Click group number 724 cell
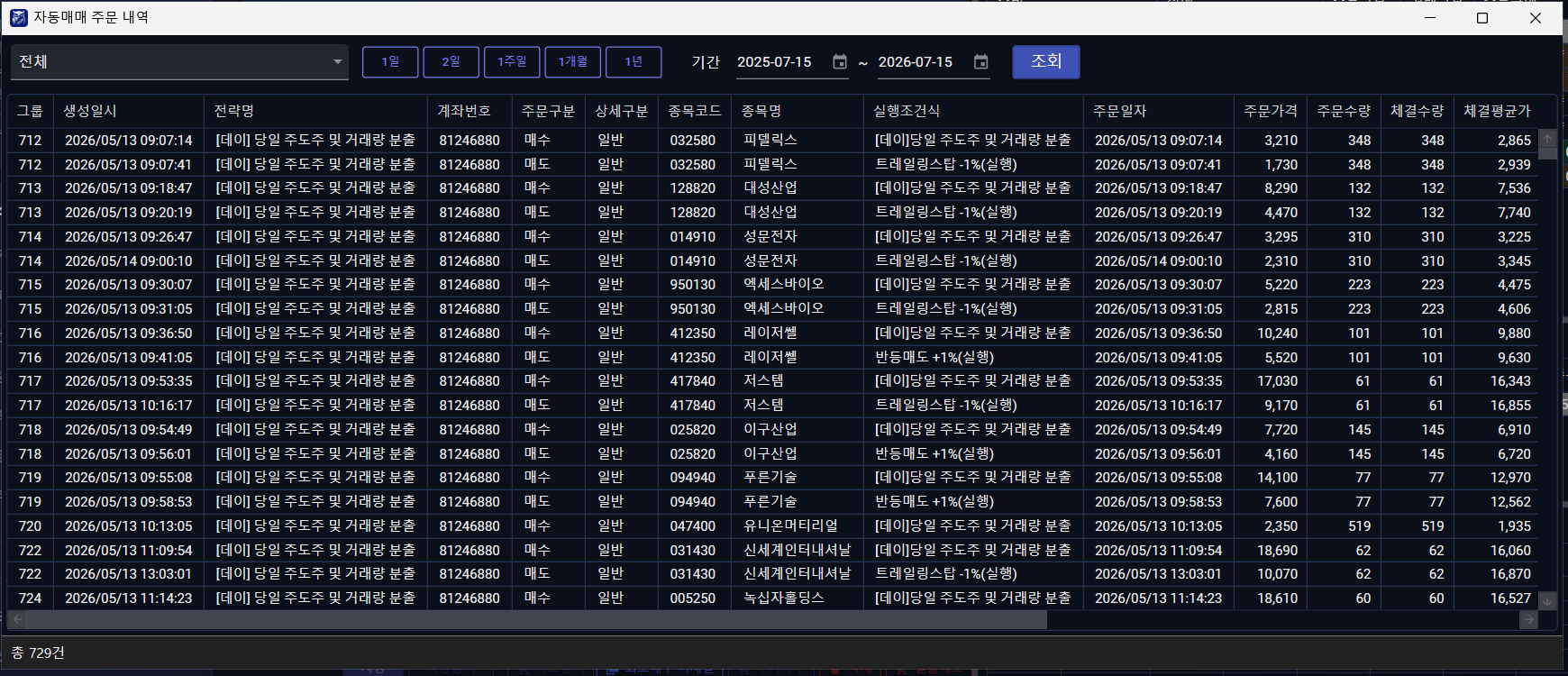This screenshot has height=676, width=1568. pyautogui.click(x=30, y=598)
